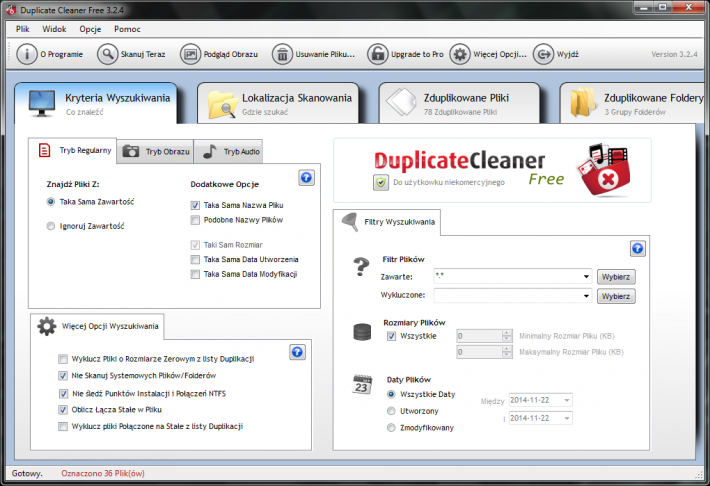
Task: Open the O Programie info icon
Action: pos(27,54)
